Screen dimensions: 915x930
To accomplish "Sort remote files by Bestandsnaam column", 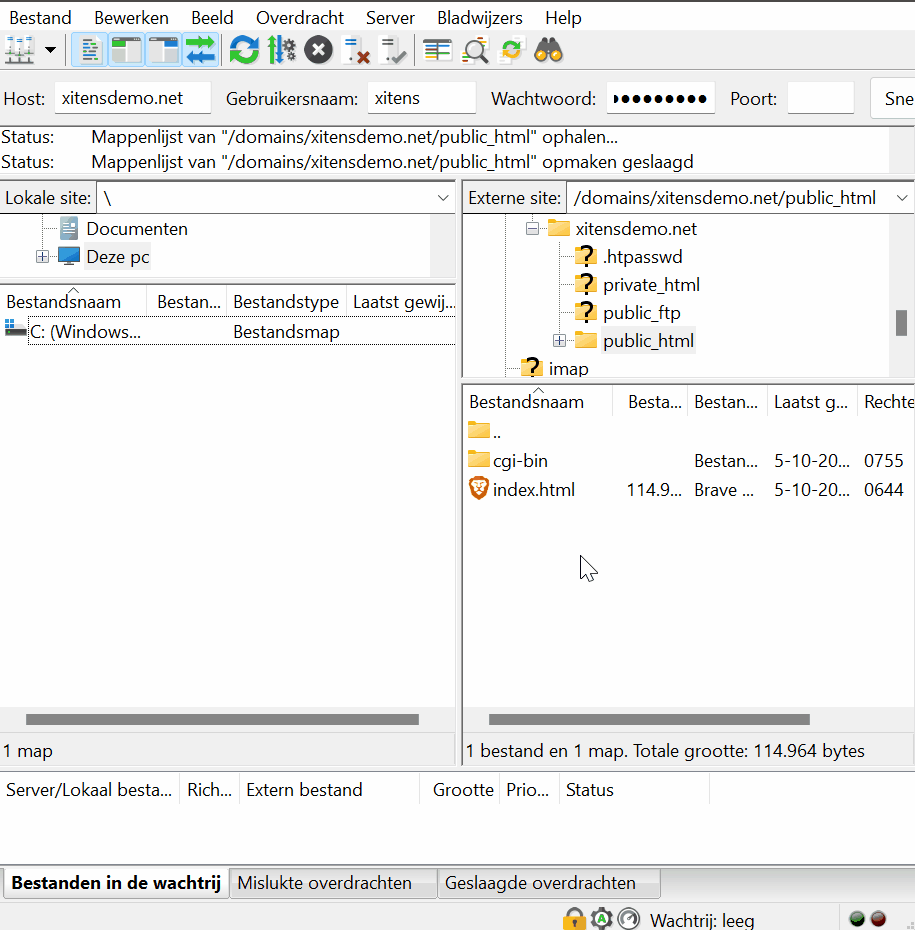I will pos(538,402).
